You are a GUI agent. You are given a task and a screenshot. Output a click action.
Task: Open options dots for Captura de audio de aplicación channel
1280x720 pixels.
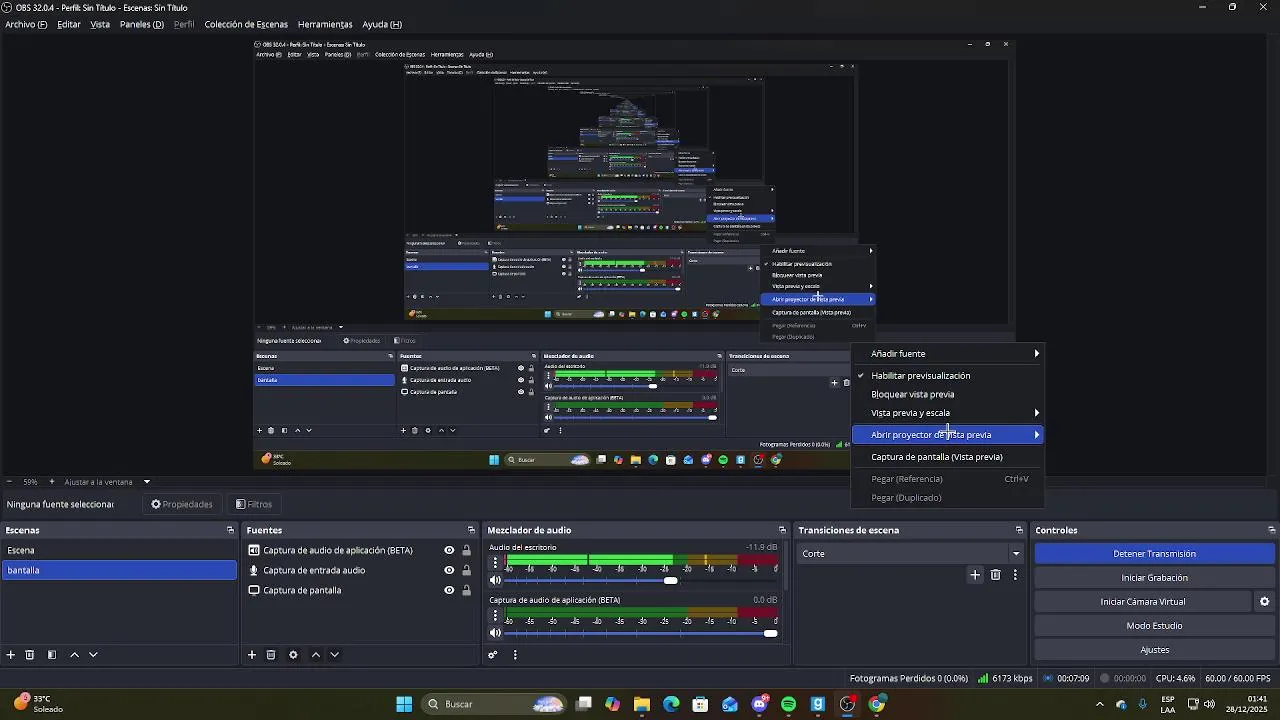pos(495,616)
